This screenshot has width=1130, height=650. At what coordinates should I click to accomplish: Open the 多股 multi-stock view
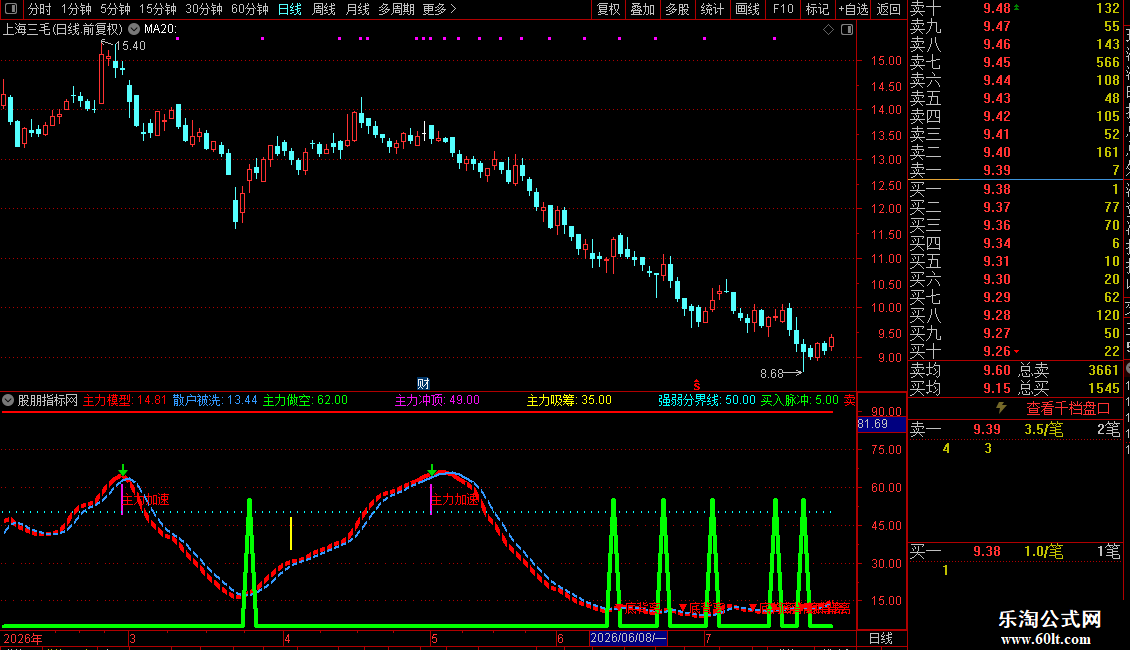[677, 9]
